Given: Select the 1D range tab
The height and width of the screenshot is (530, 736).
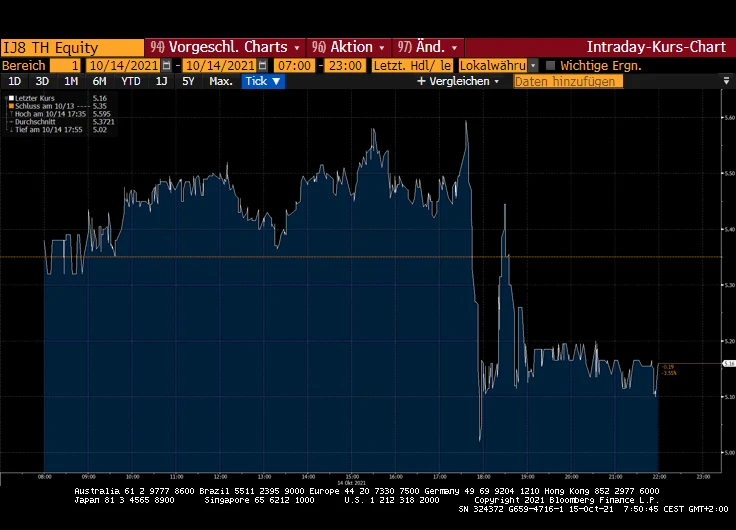Looking at the screenshot, I should coord(14,81).
